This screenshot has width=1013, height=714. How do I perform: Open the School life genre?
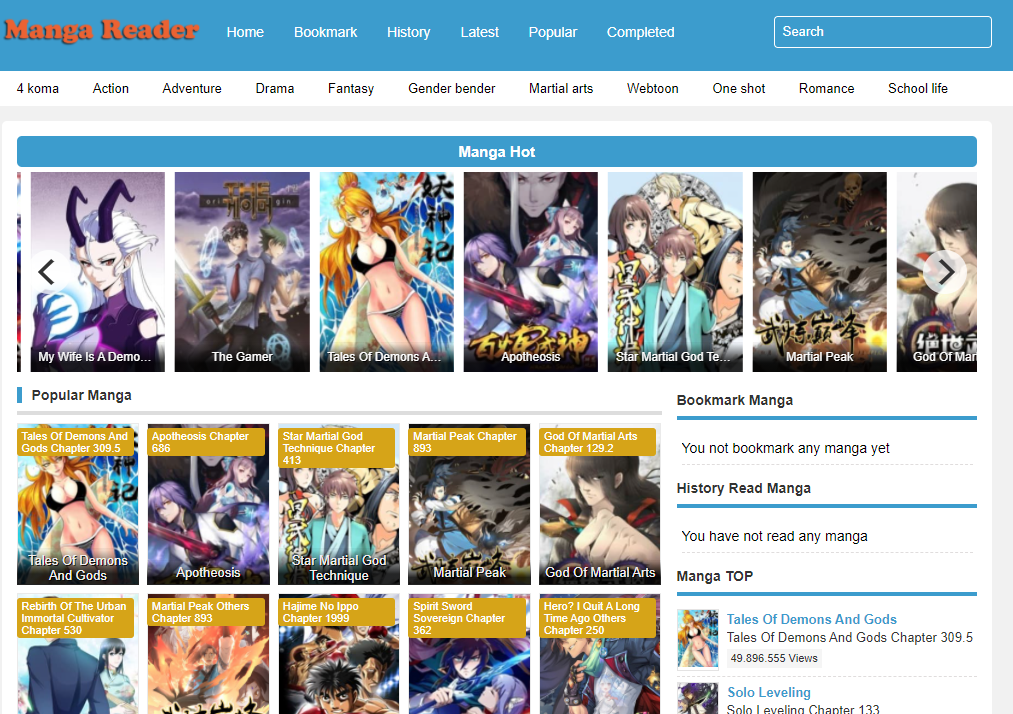click(x=917, y=89)
